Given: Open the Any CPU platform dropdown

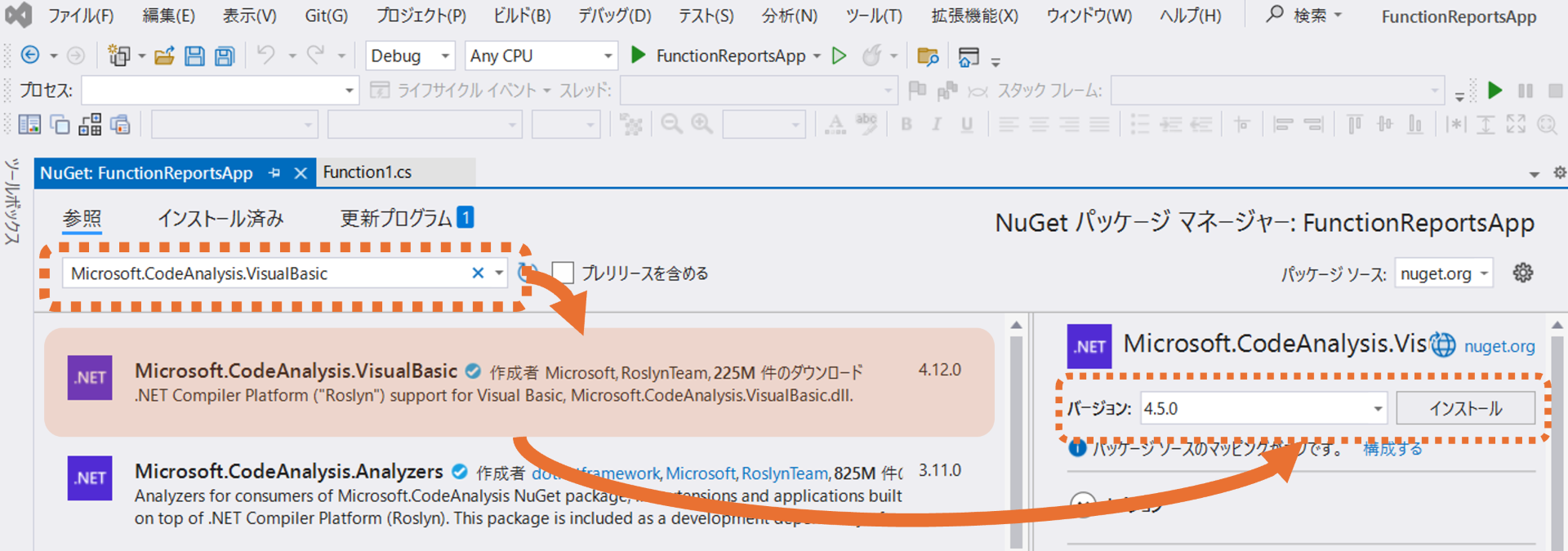Looking at the screenshot, I should (x=541, y=56).
